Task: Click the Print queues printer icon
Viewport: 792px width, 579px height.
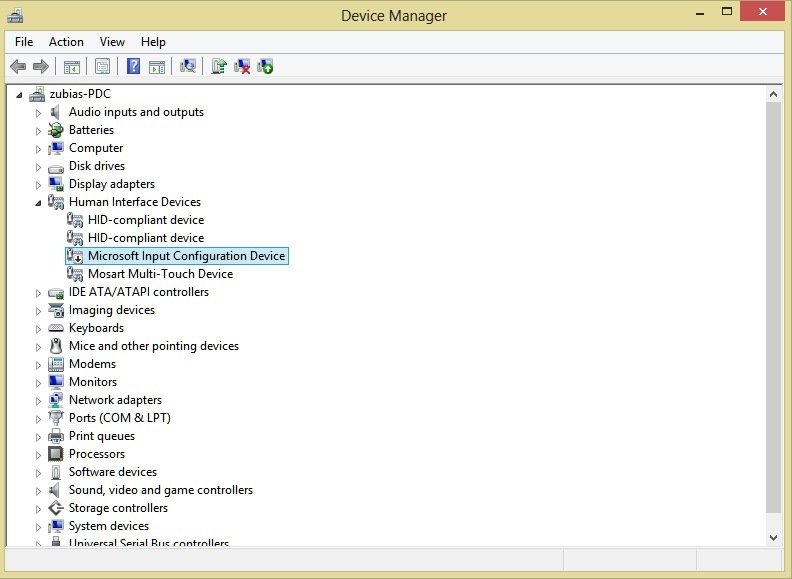Action: [56, 436]
